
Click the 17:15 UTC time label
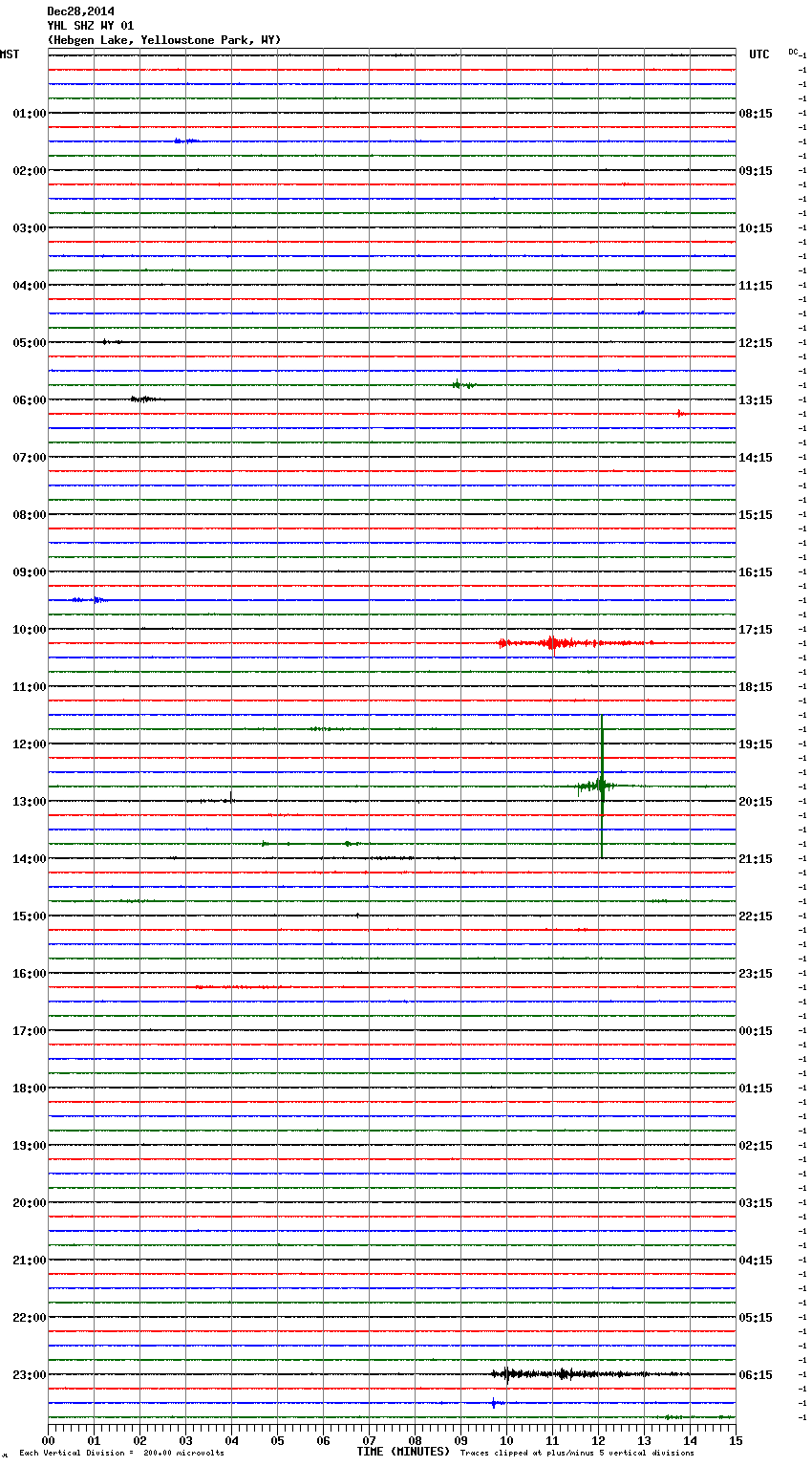point(756,630)
